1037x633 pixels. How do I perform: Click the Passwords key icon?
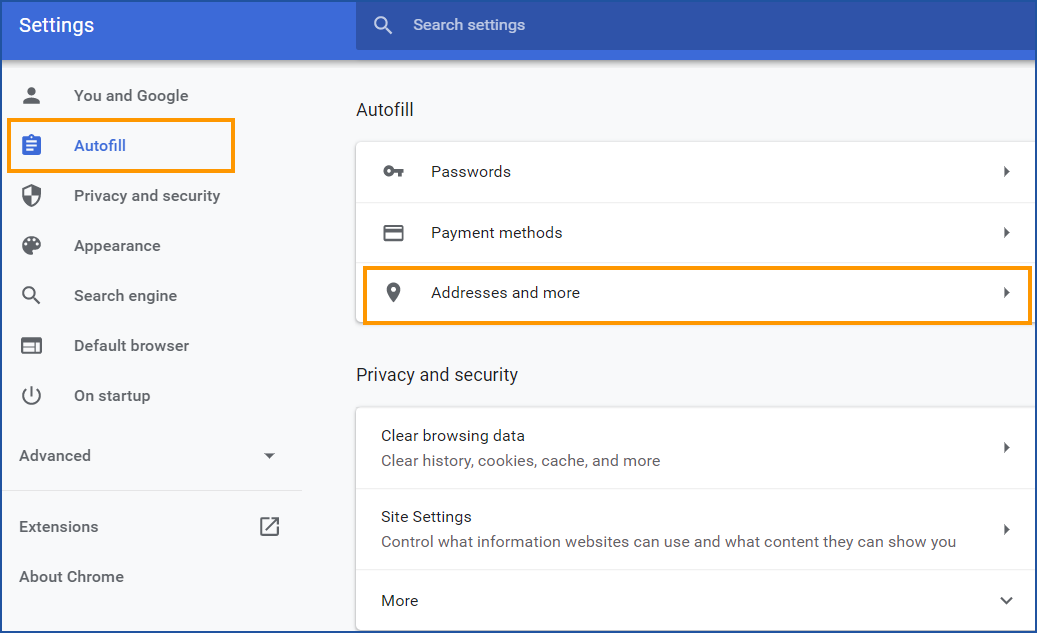[x=393, y=171]
